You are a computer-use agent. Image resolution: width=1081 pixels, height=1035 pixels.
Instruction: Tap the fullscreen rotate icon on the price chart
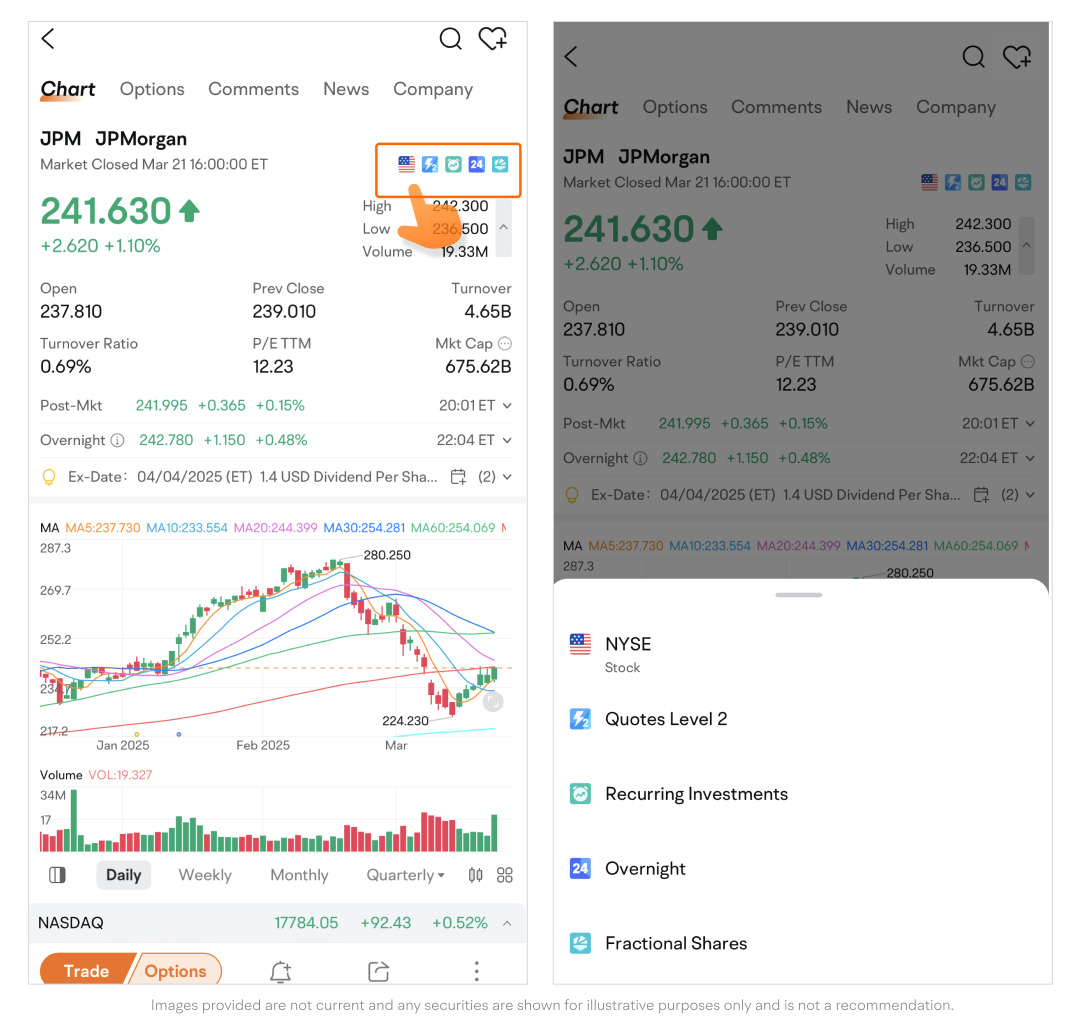(492, 702)
